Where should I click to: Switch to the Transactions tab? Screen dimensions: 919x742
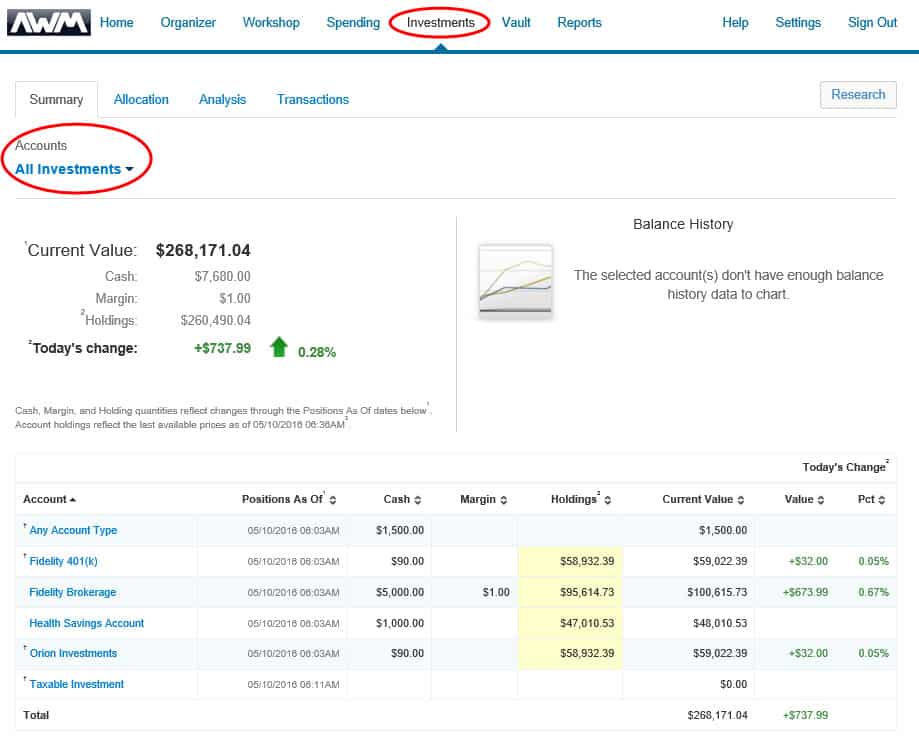click(313, 100)
